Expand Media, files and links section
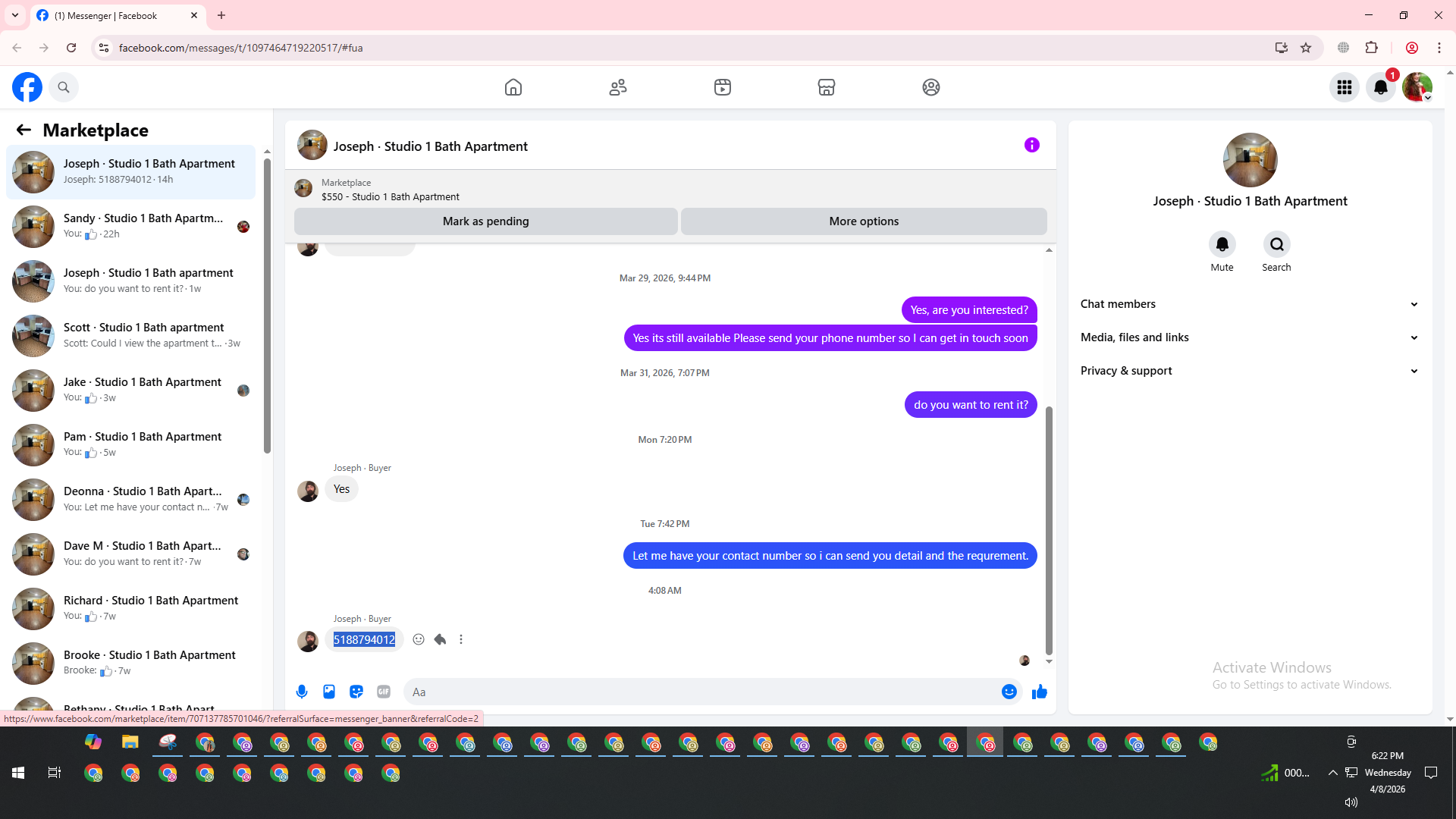This screenshot has width=1456, height=819. 1249,337
